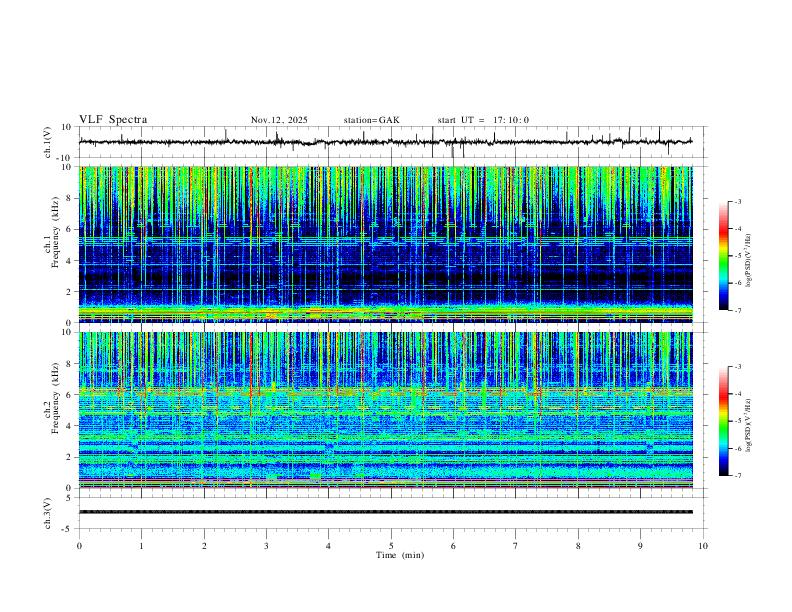The width and height of the screenshot is (792, 612).
Task: Click the ch.1 spectrogram color scale bar
Action: [724, 256]
